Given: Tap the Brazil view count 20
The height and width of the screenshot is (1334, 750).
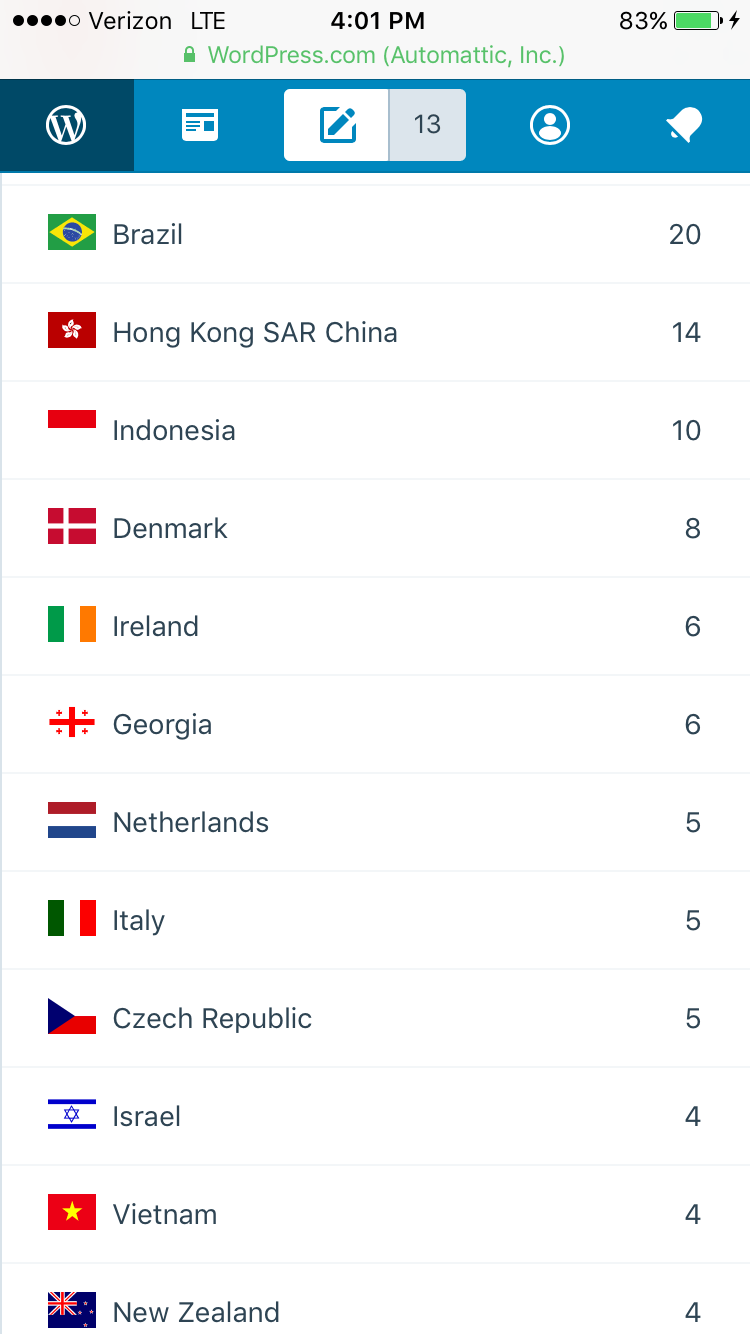Looking at the screenshot, I should [x=685, y=234].
